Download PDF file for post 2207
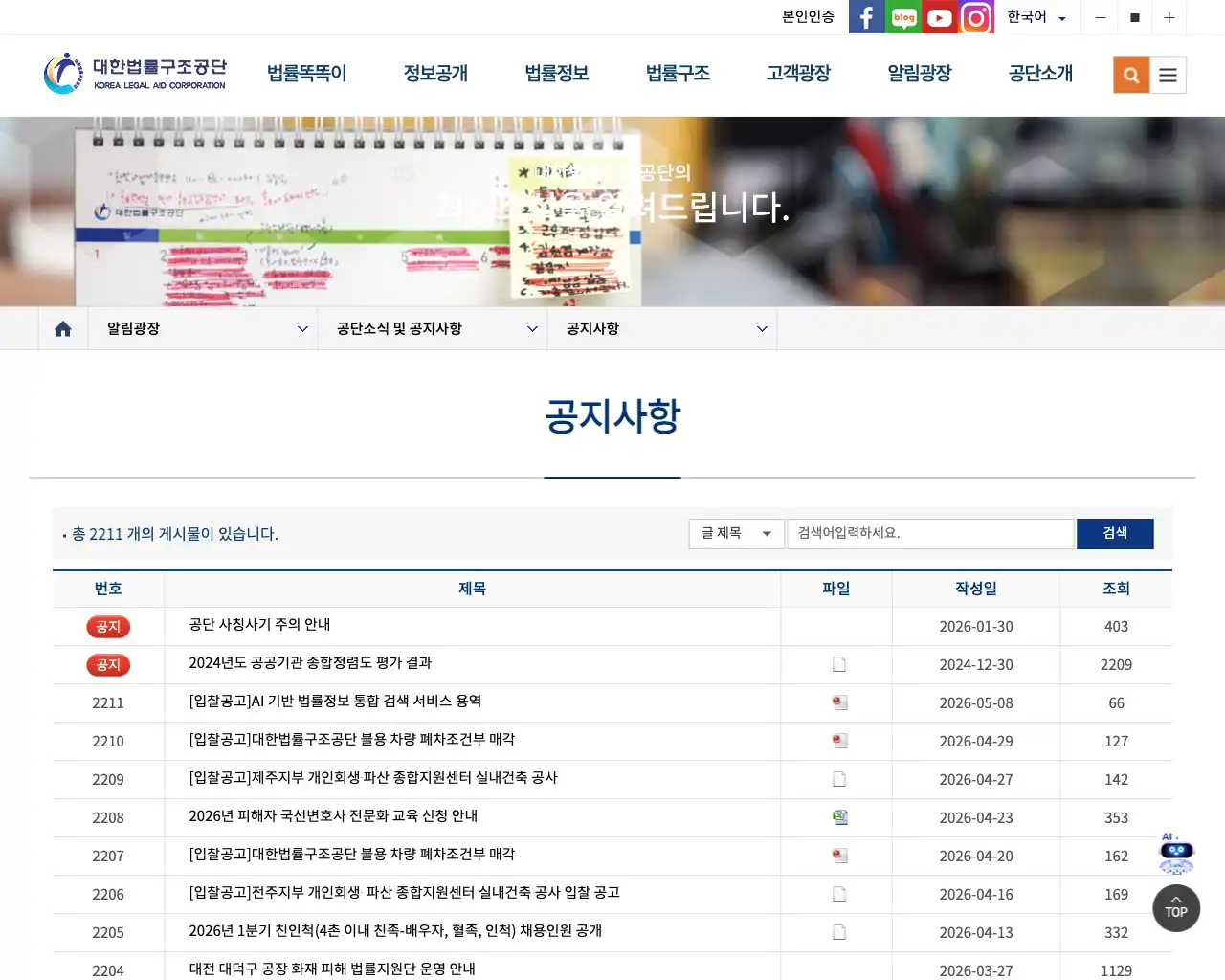 (x=839, y=856)
